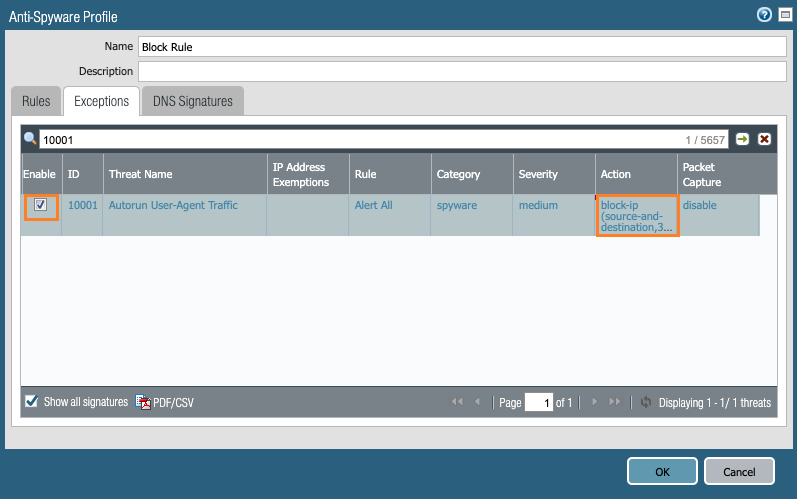
Task: Open the Packet Capture disable dropdown
Action: (x=700, y=205)
